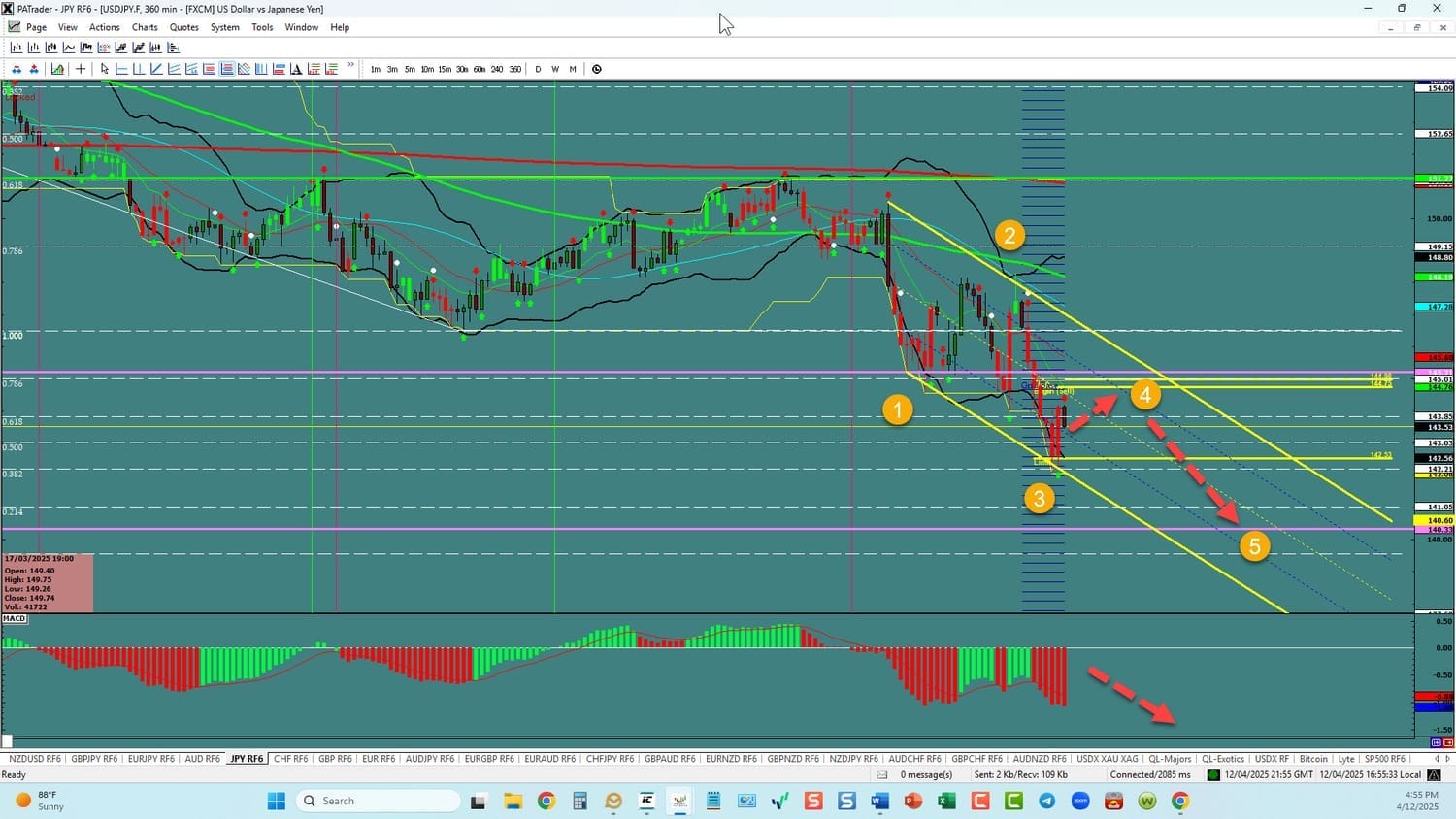Switch to the GBPJPY RF6 tab
Screen dimensions: 1456x819
[94, 759]
